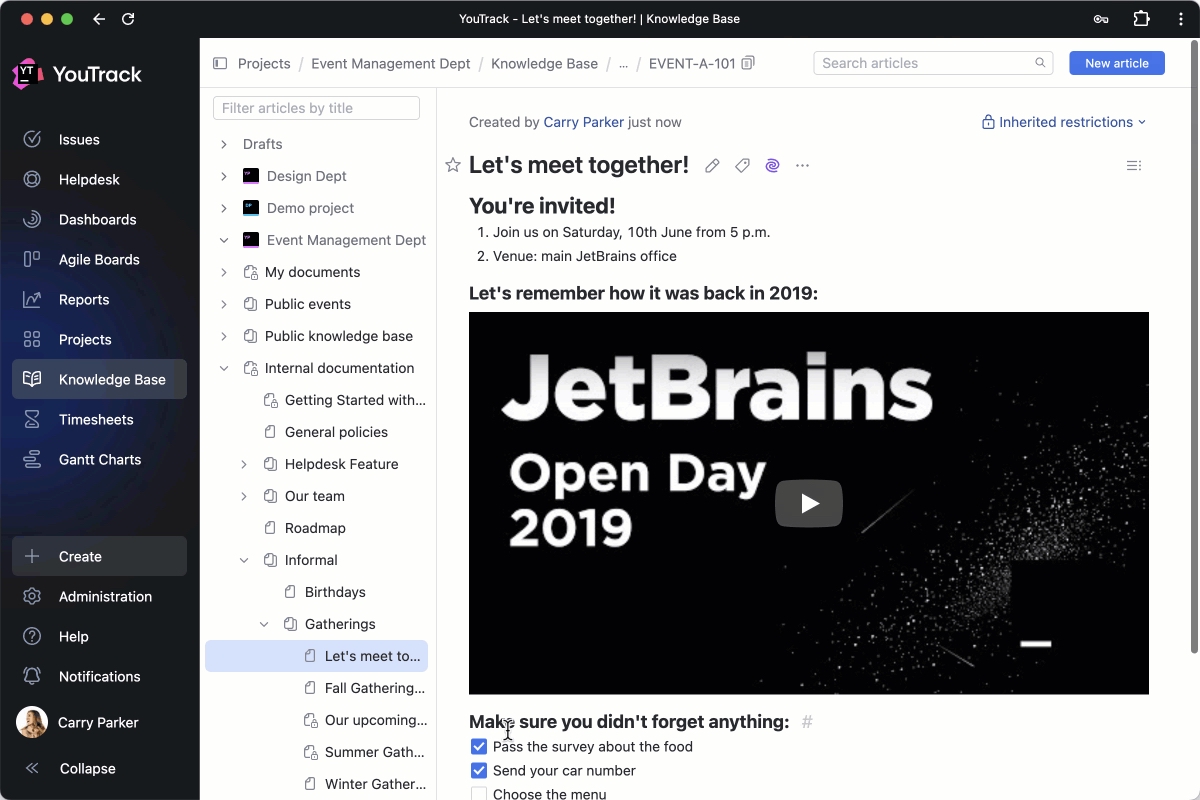
Task: Open the Carry Parker author link
Action: (583, 122)
